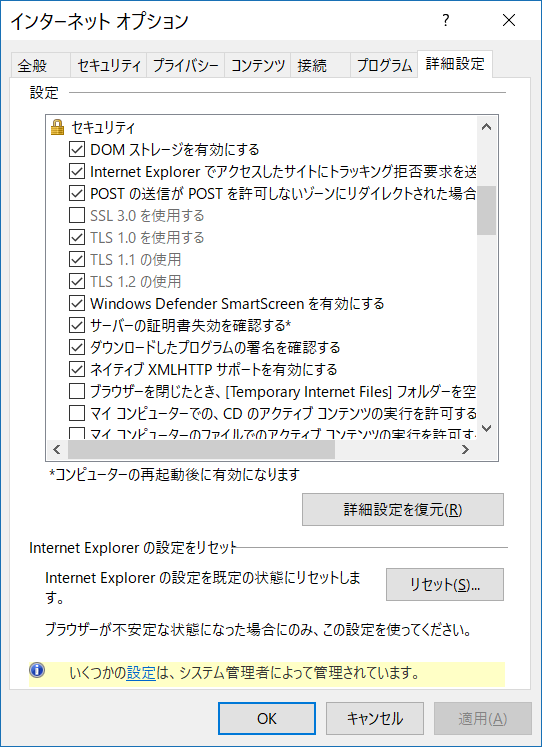
Task: Open the 全般 tab
Action: click(x=40, y=65)
